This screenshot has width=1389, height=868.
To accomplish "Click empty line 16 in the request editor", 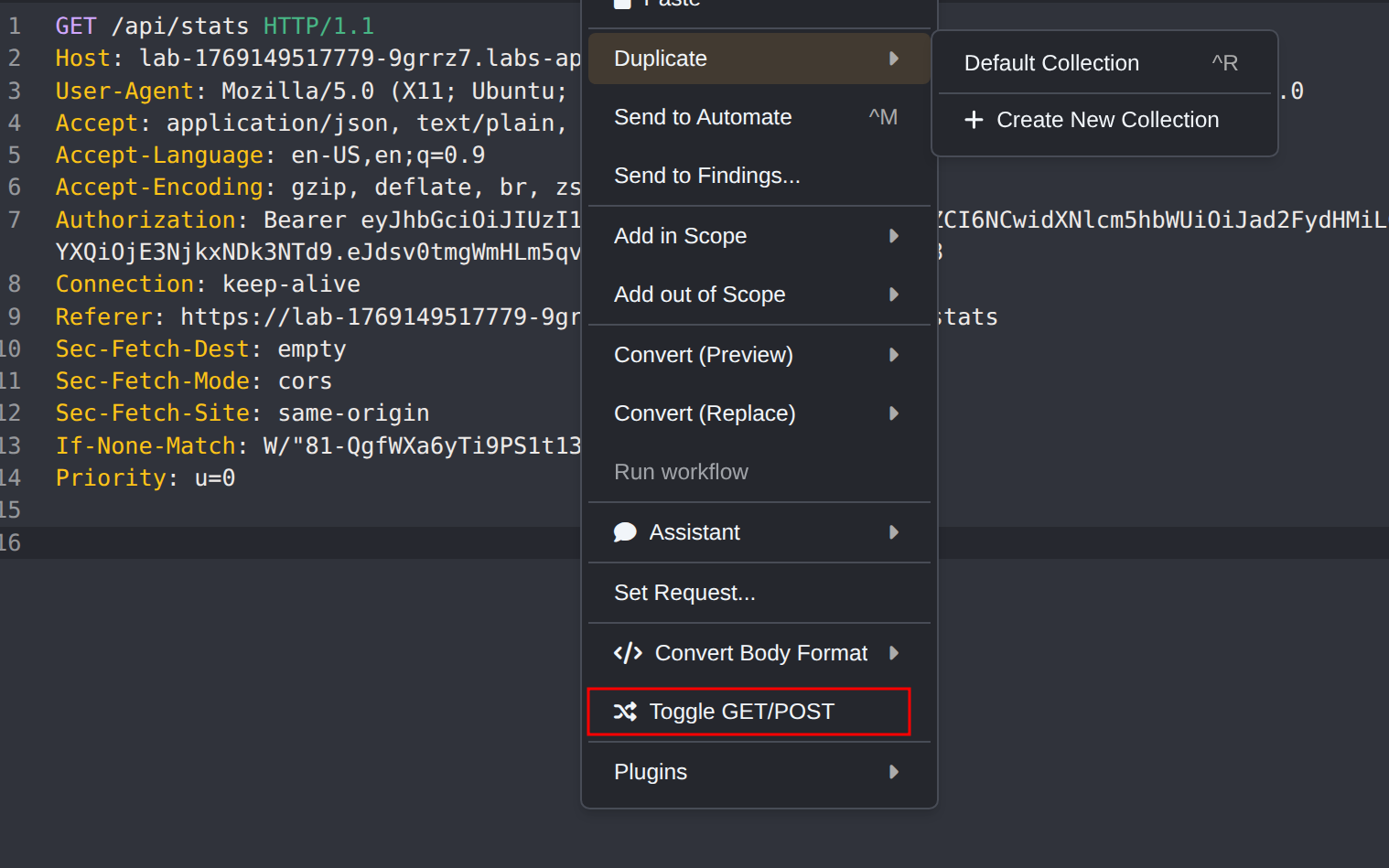I will tap(275, 542).
